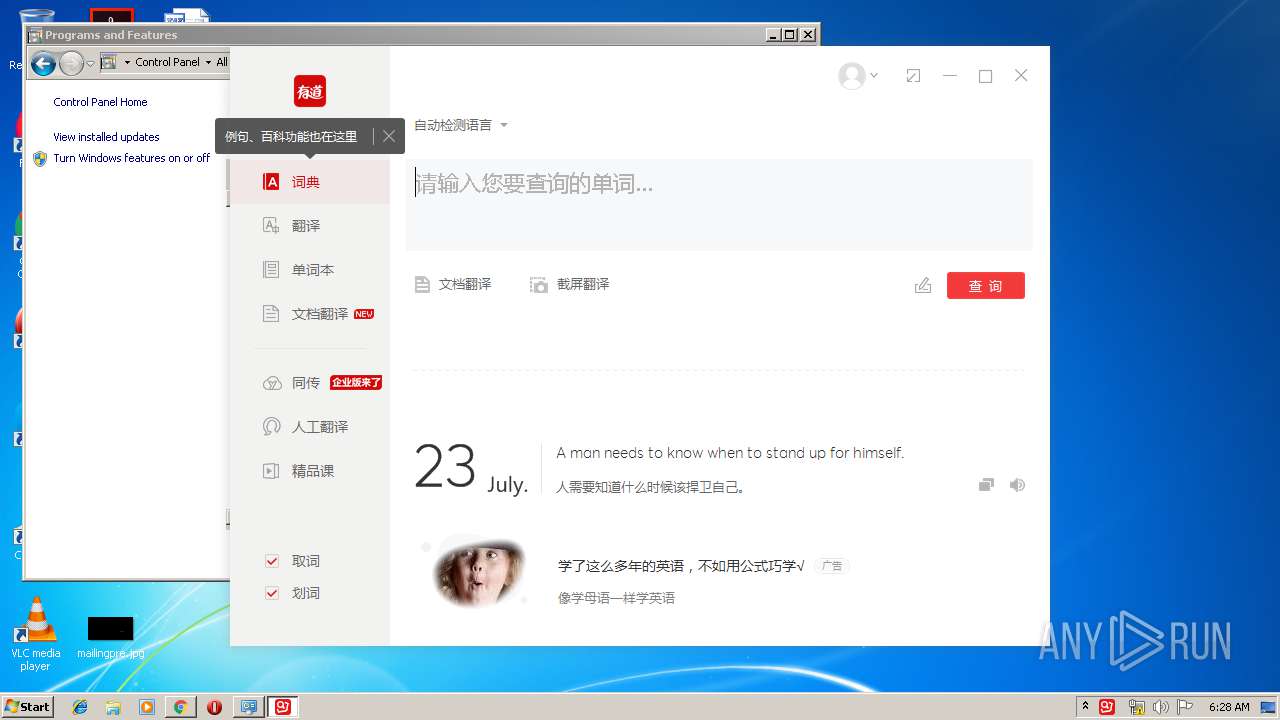Click the 翻译 sidebar icon
Screen dimensions: 1280x720
coord(271,226)
